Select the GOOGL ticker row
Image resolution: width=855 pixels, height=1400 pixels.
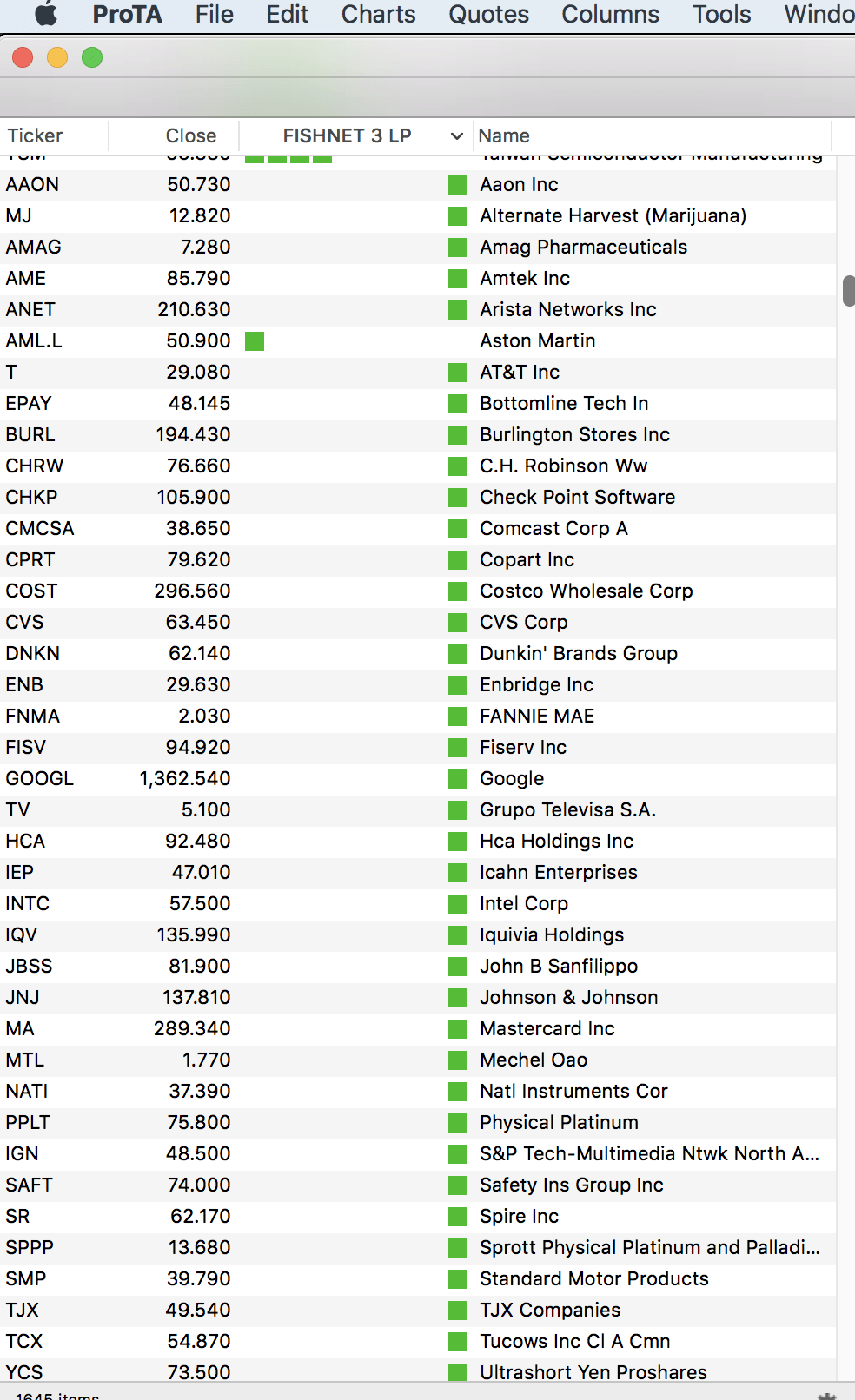pyautogui.click(x=40, y=779)
